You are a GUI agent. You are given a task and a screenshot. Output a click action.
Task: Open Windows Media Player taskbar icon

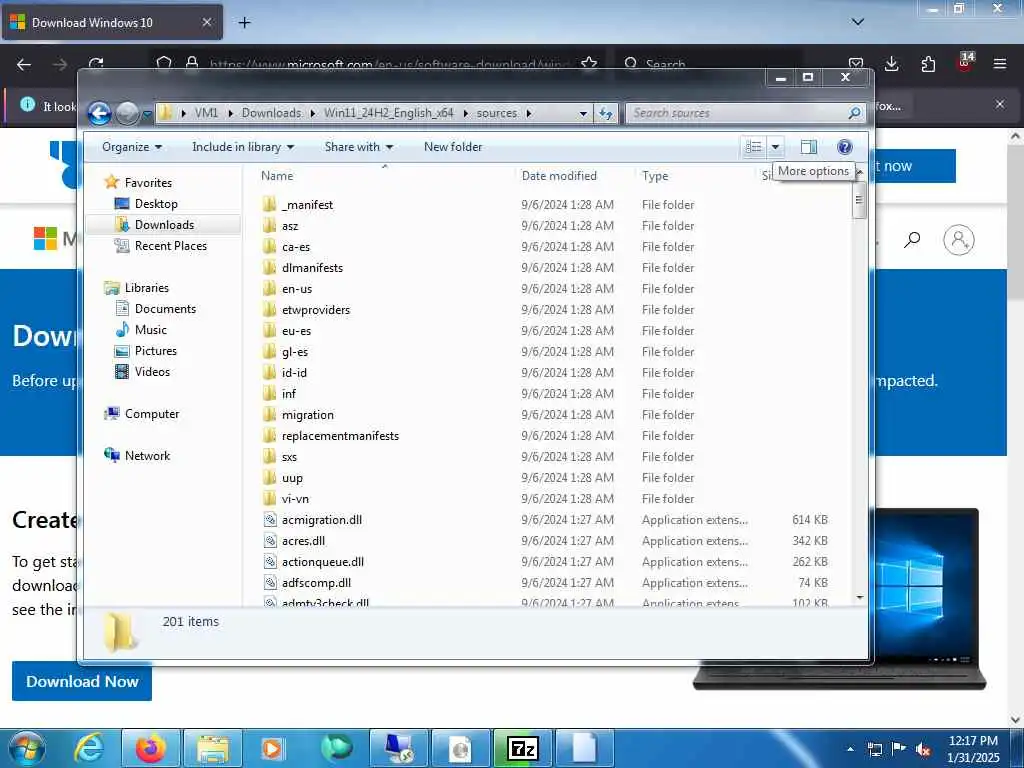point(272,748)
